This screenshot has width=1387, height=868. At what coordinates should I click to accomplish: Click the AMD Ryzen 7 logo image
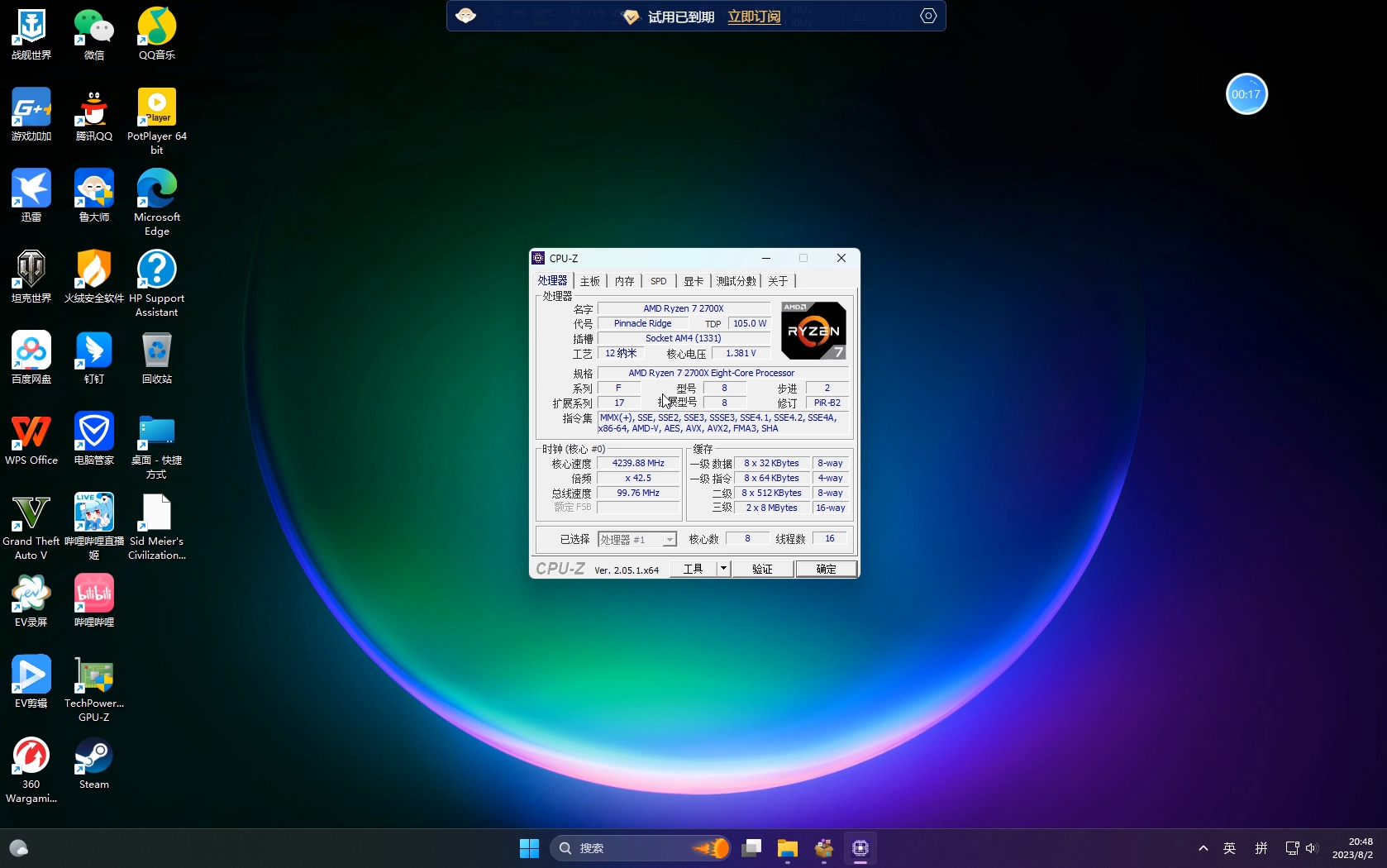tap(813, 331)
